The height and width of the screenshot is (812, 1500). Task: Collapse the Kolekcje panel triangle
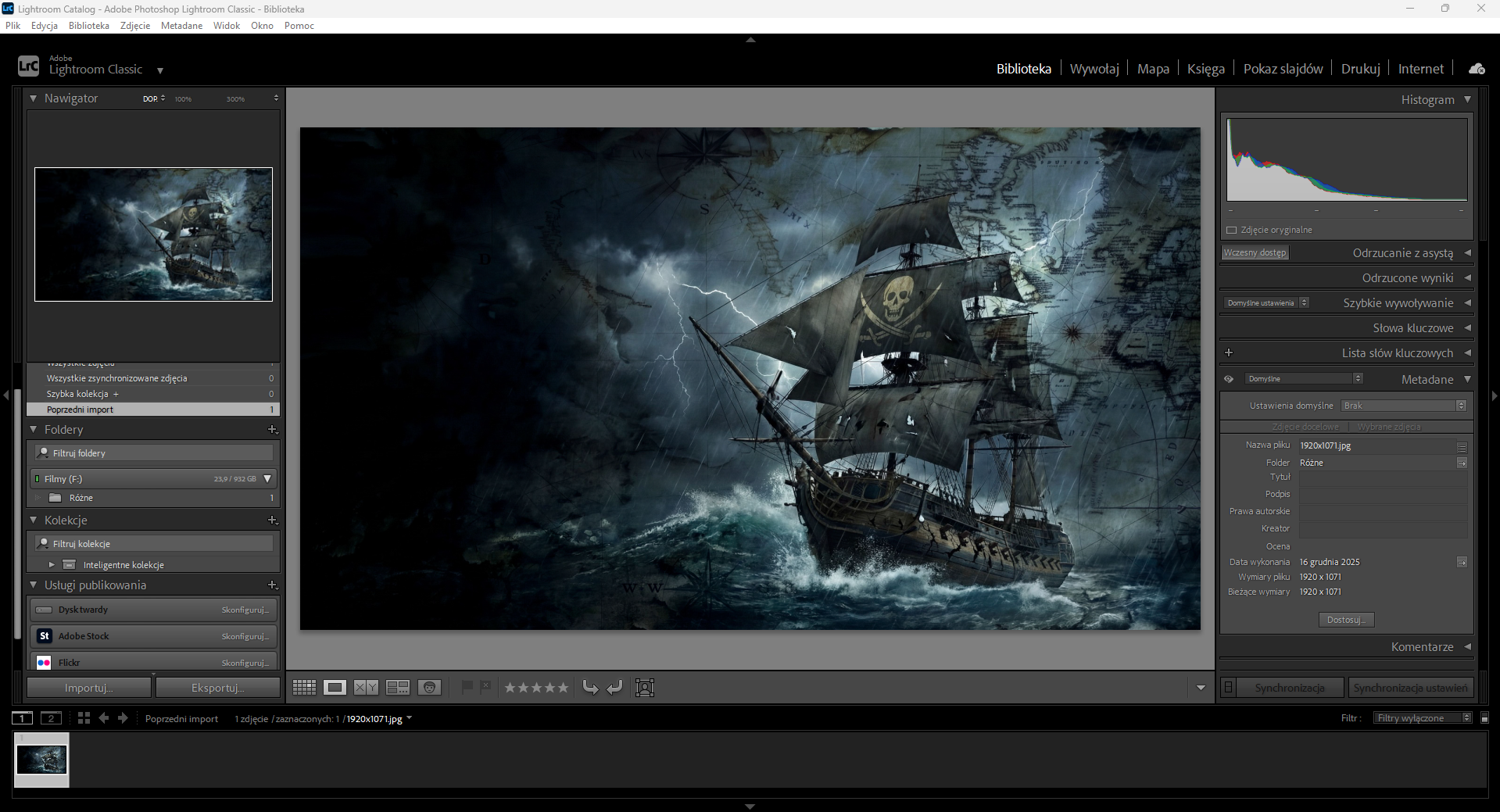click(34, 520)
